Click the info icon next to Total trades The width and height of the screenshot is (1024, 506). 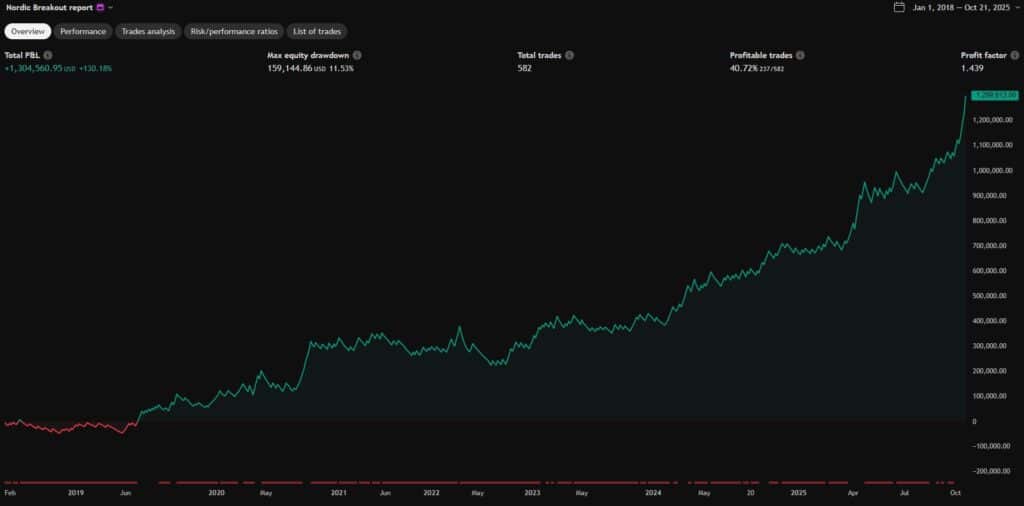click(x=569, y=56)
